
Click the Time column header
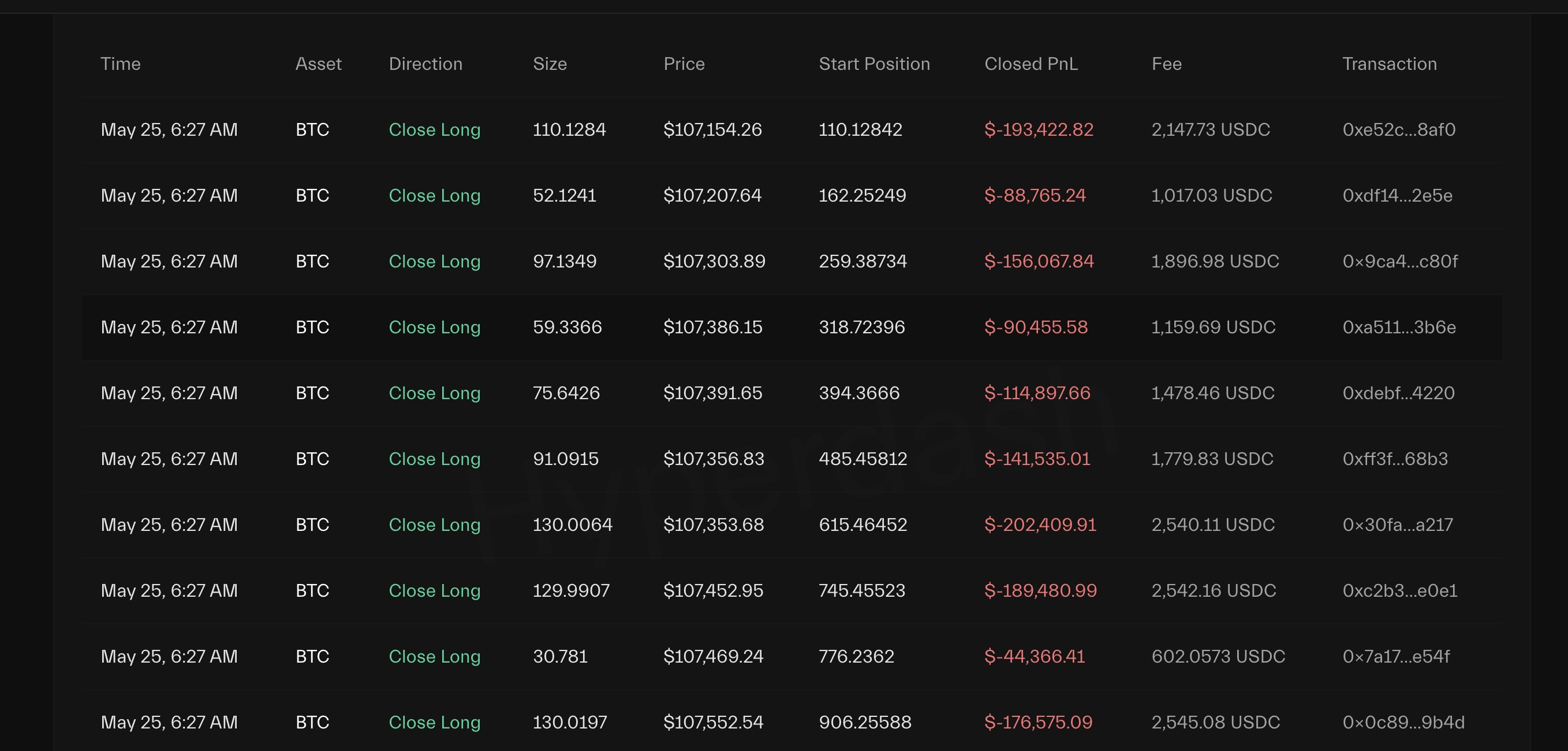coord(121,64)
